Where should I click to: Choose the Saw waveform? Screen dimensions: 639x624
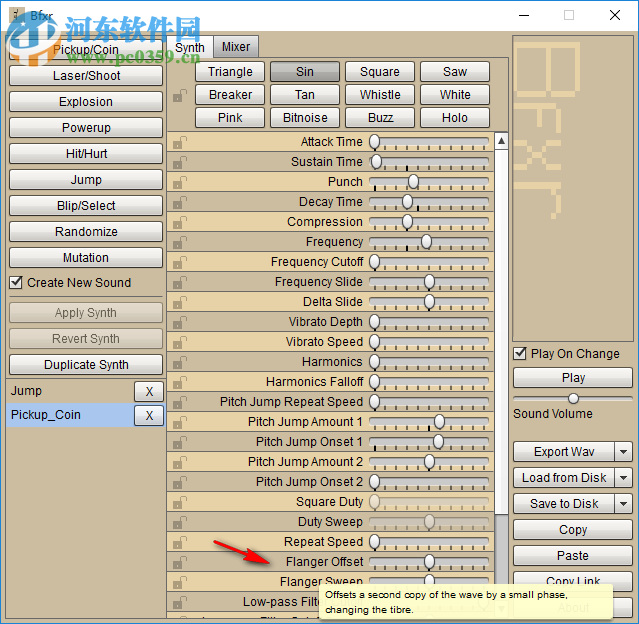[x=455, y=72]
